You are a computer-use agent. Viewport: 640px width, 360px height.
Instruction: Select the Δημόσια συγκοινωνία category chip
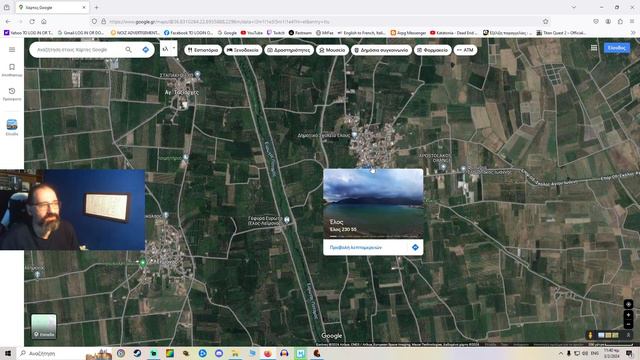click(381, 50)
